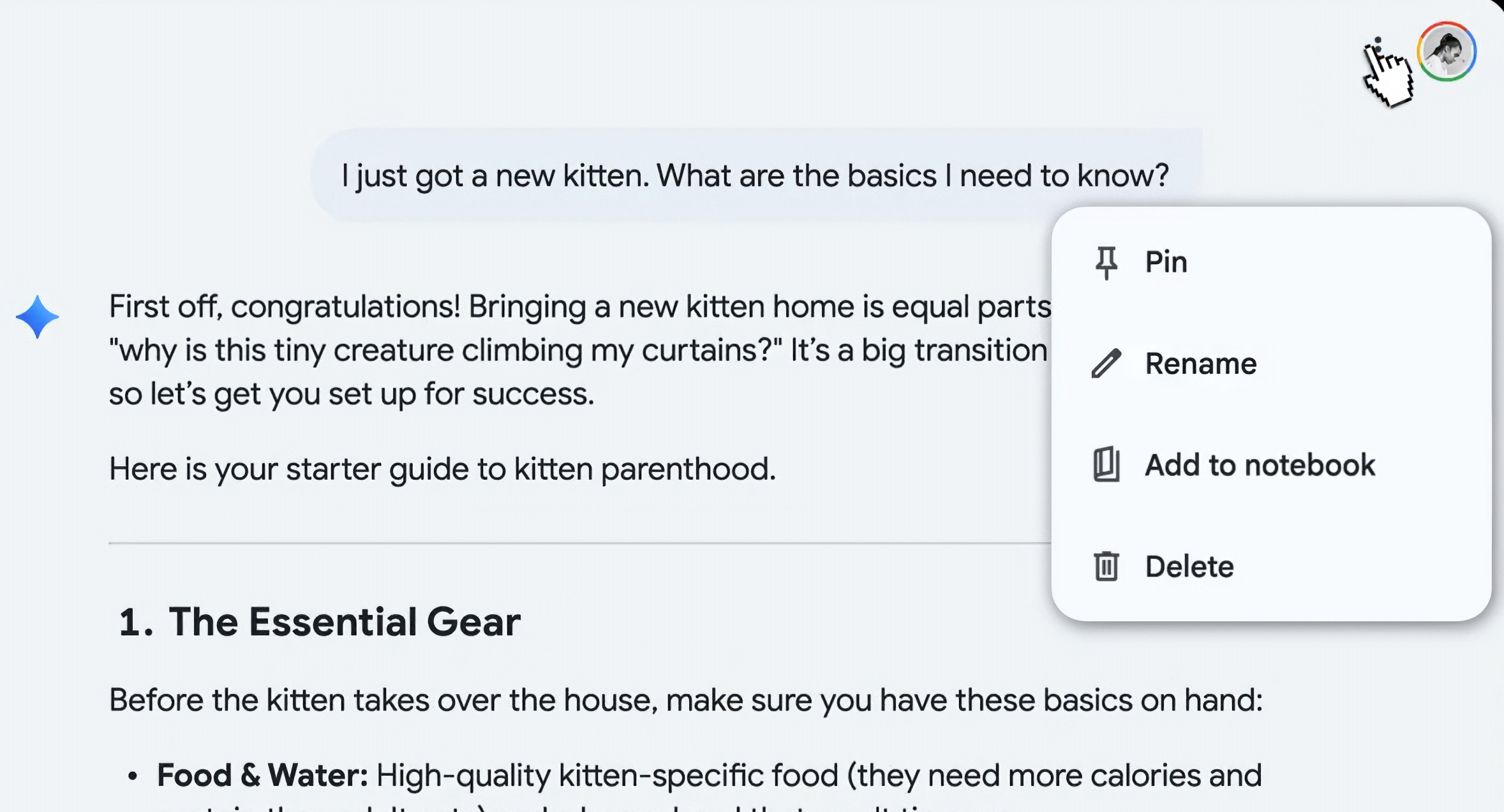
Task: Open the Google account profile avatar
Action: click(x=1447, y=52)
